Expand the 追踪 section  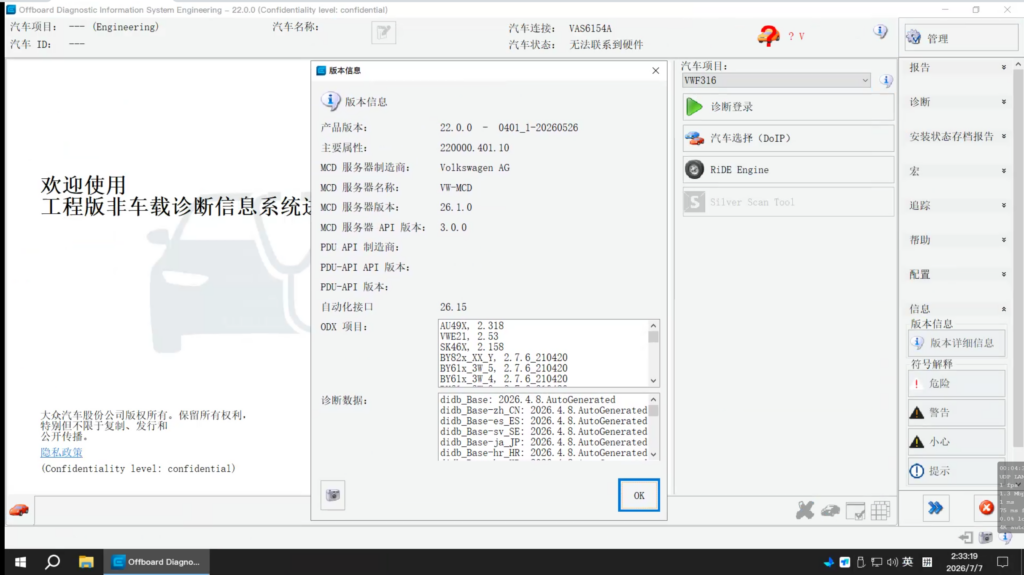tap(957, 206)
